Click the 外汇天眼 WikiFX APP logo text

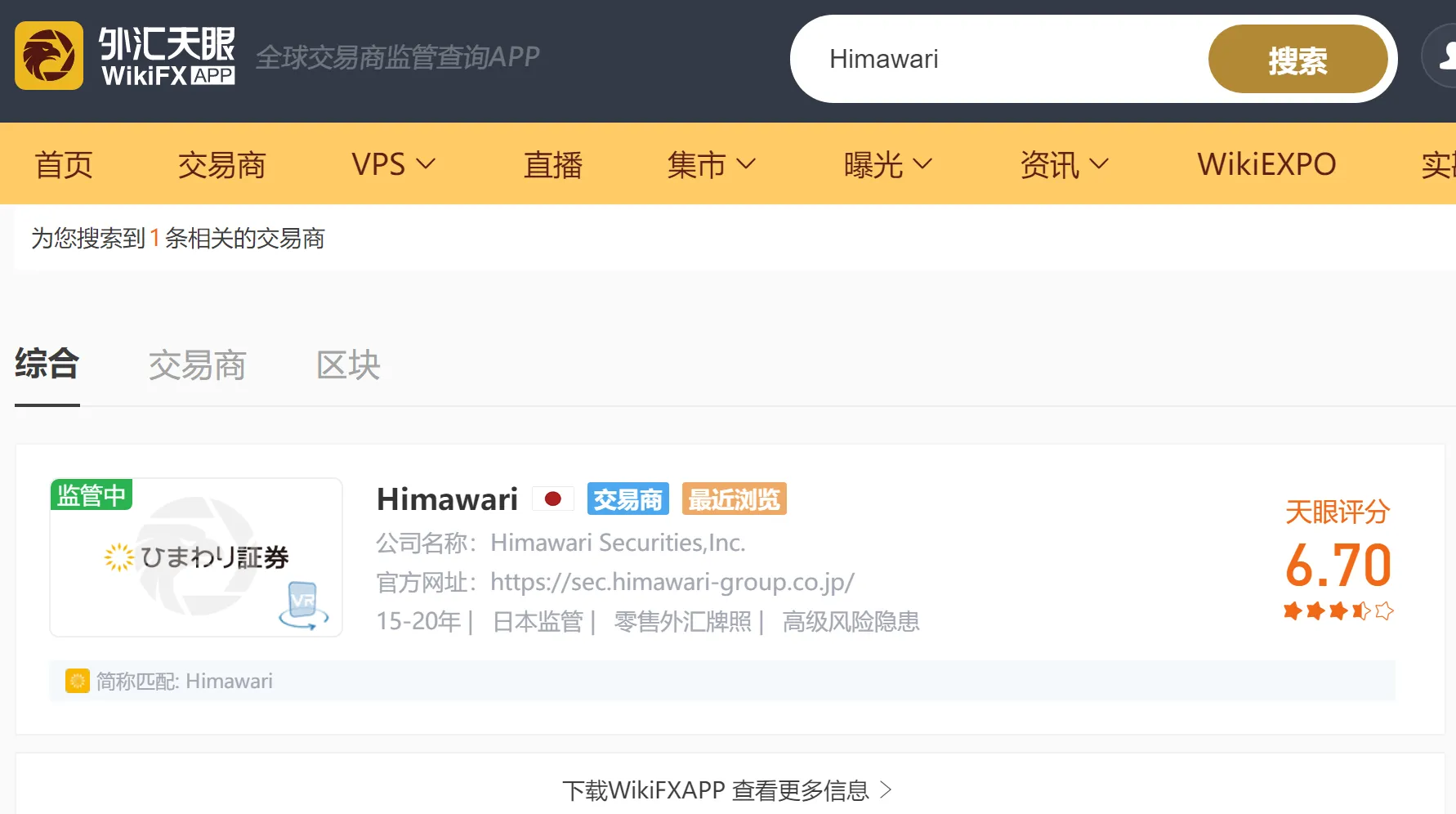167,56
